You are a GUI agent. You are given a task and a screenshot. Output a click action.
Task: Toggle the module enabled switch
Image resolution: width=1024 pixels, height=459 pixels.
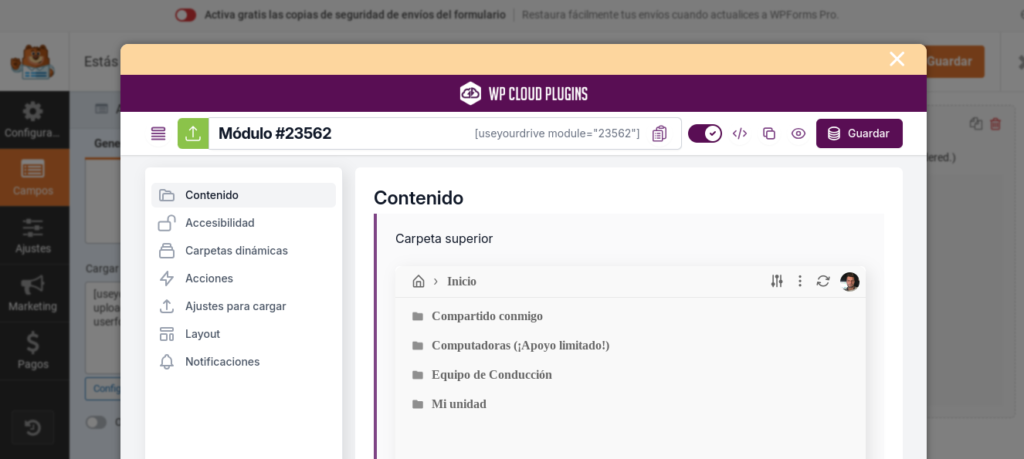point(705,134)
